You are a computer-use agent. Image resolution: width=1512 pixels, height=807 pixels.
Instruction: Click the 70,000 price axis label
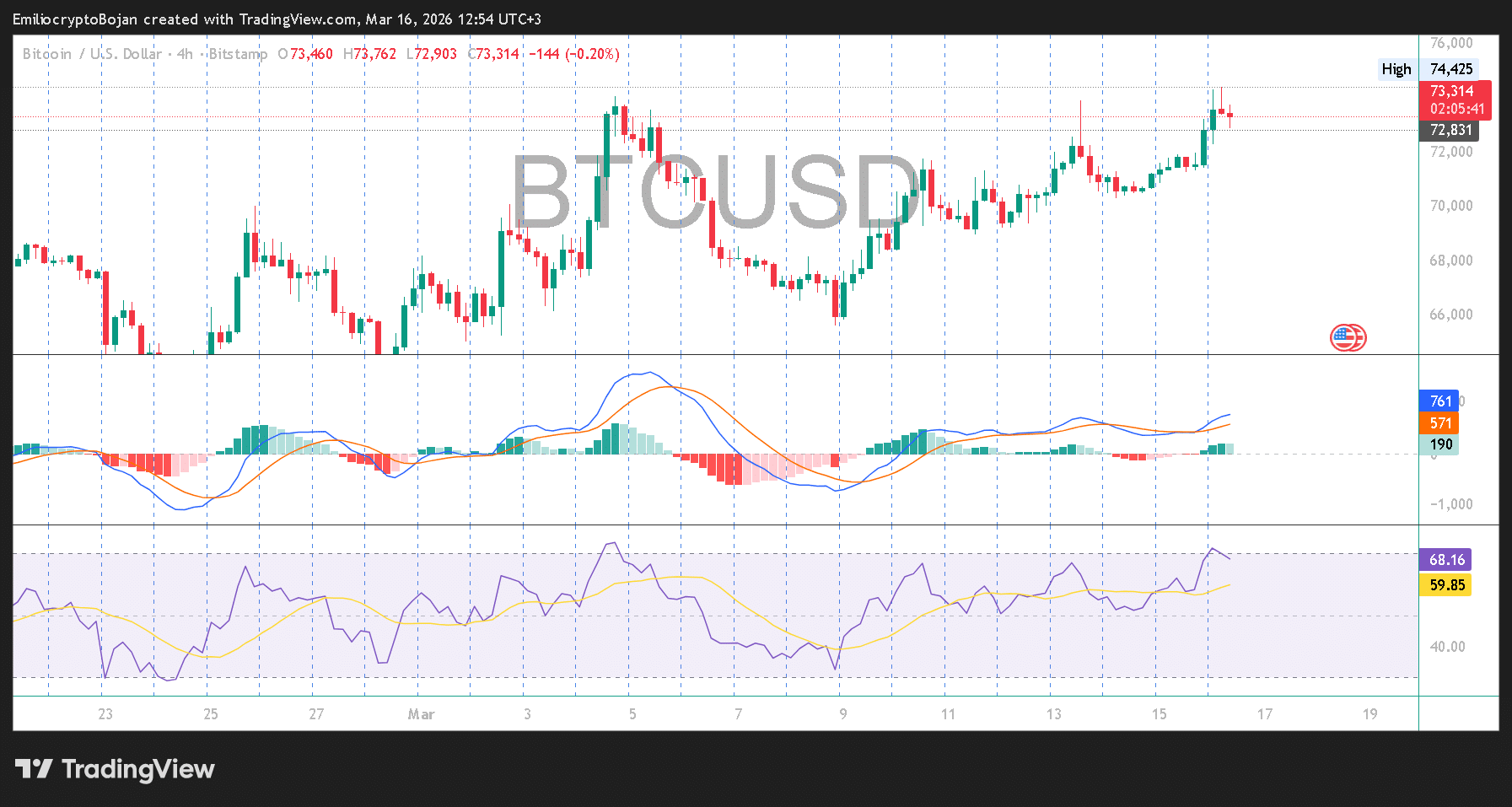point(1450,206)
